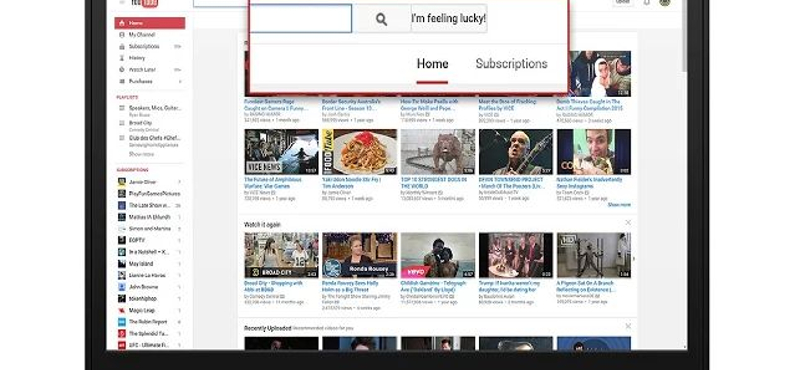Click the Future of Amphibious Warfare title
This screenshot has width=800, height=370.
273,183
